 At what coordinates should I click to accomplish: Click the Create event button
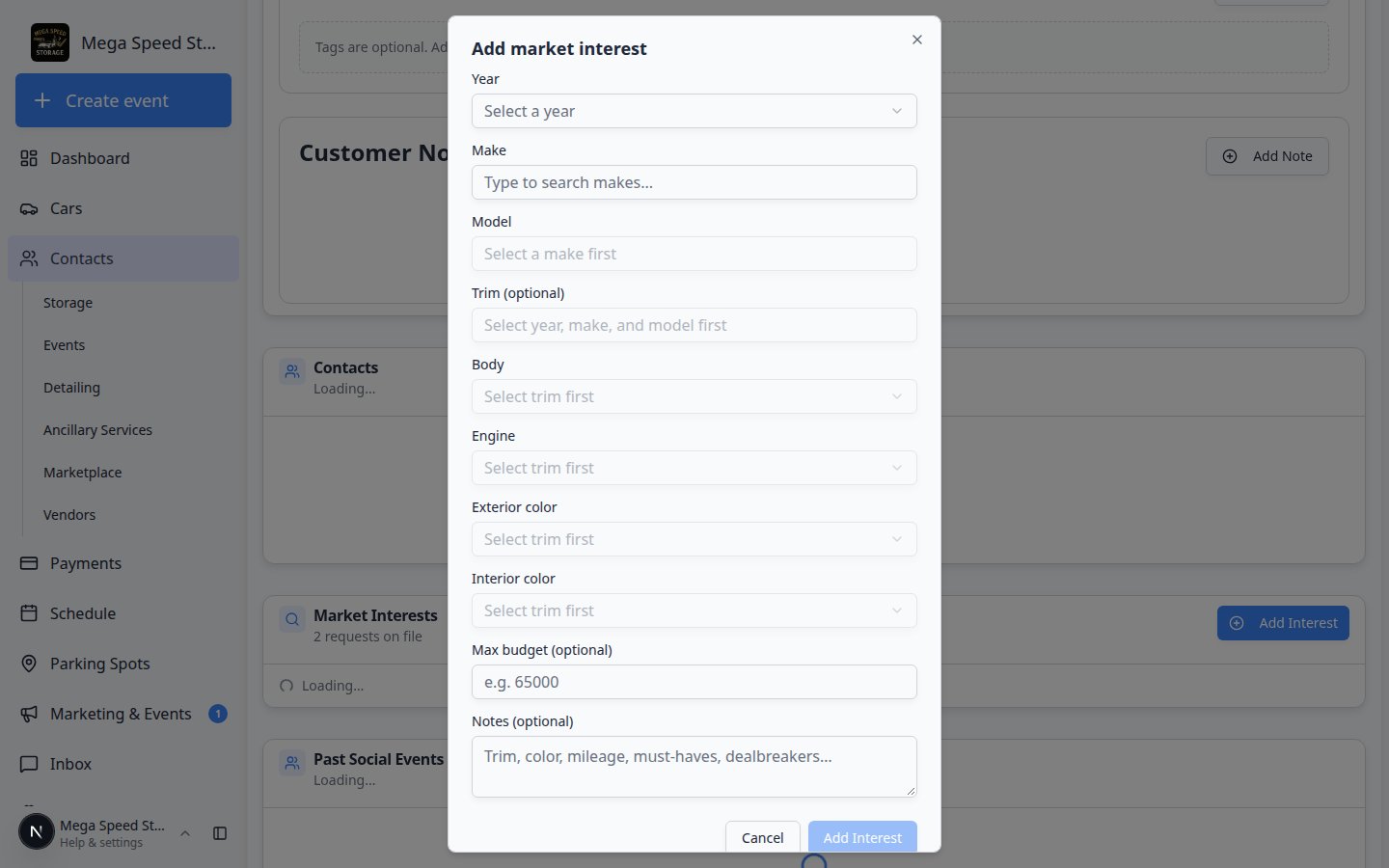click(x=123, y=100)
